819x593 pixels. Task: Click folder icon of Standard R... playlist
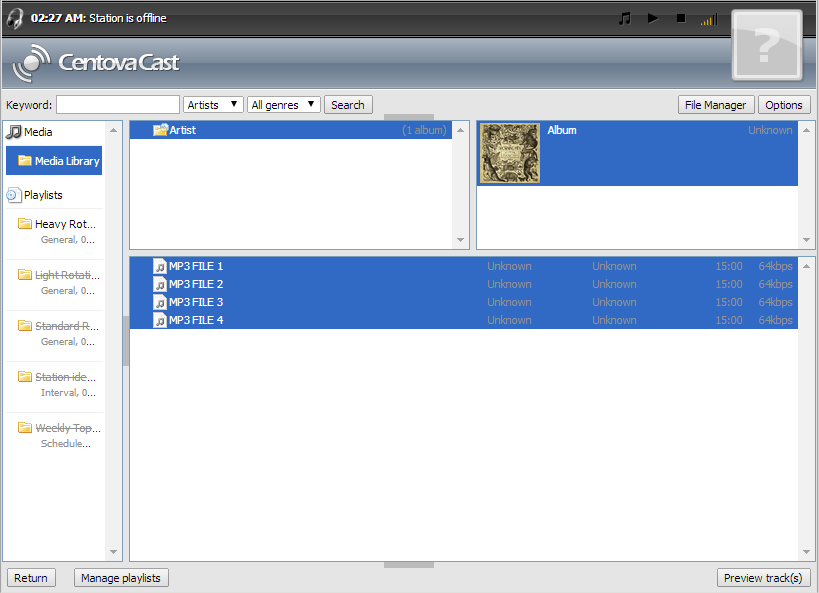(x=25, y=325)
